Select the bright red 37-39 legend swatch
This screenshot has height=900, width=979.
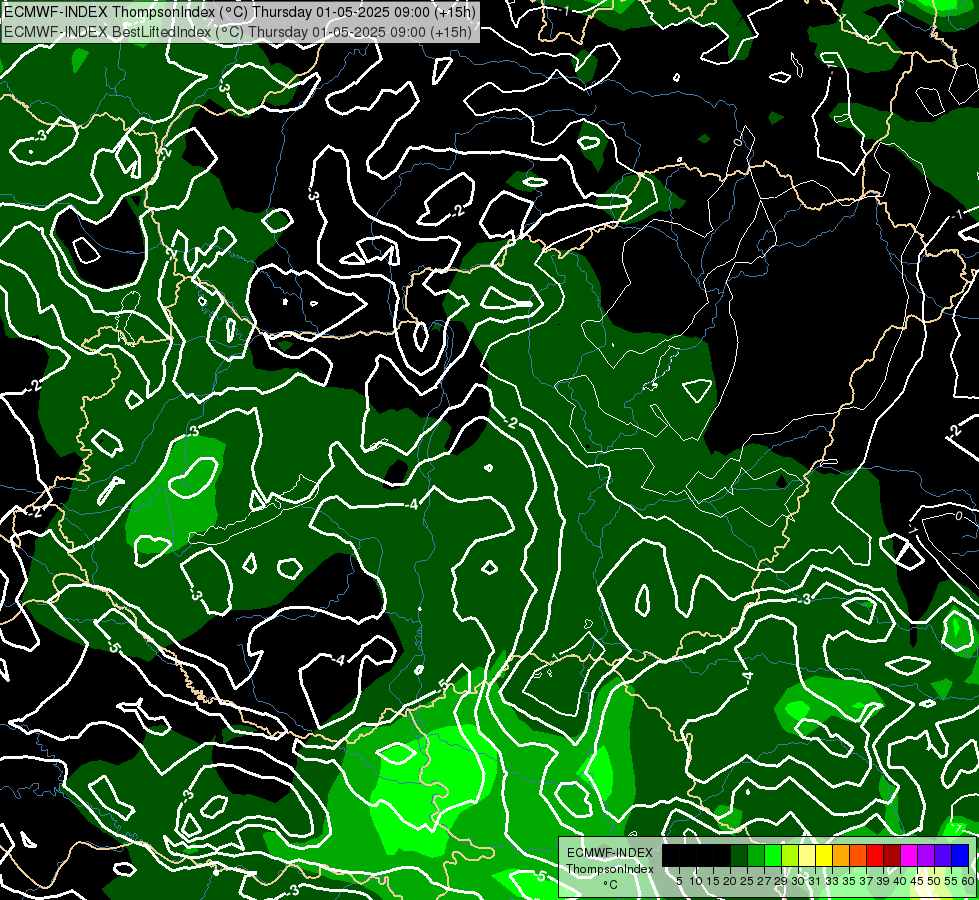pyautogui.click(x=875, y=856)
